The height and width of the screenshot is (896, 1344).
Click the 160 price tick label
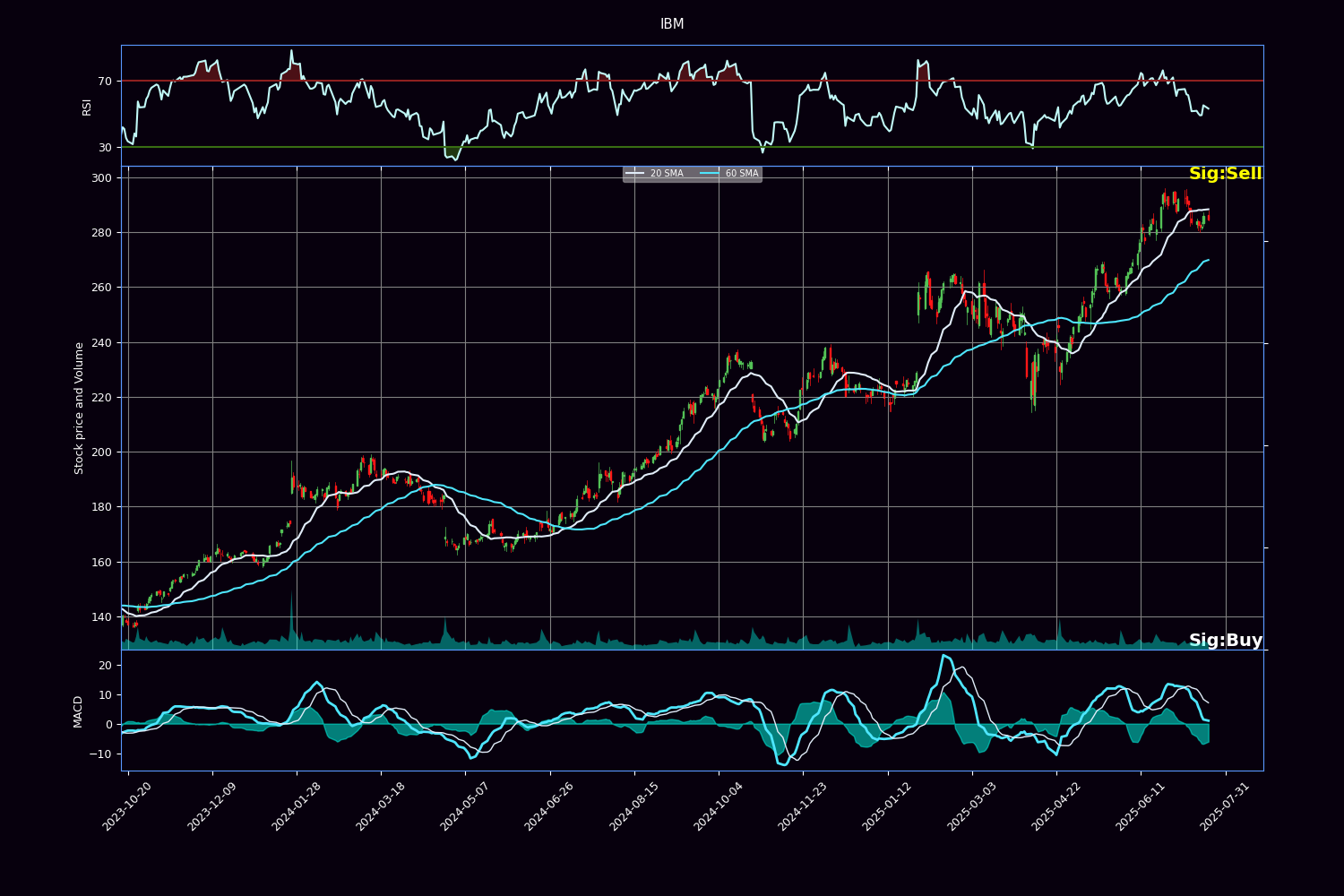pyautogui.click(x=101, y=563)
